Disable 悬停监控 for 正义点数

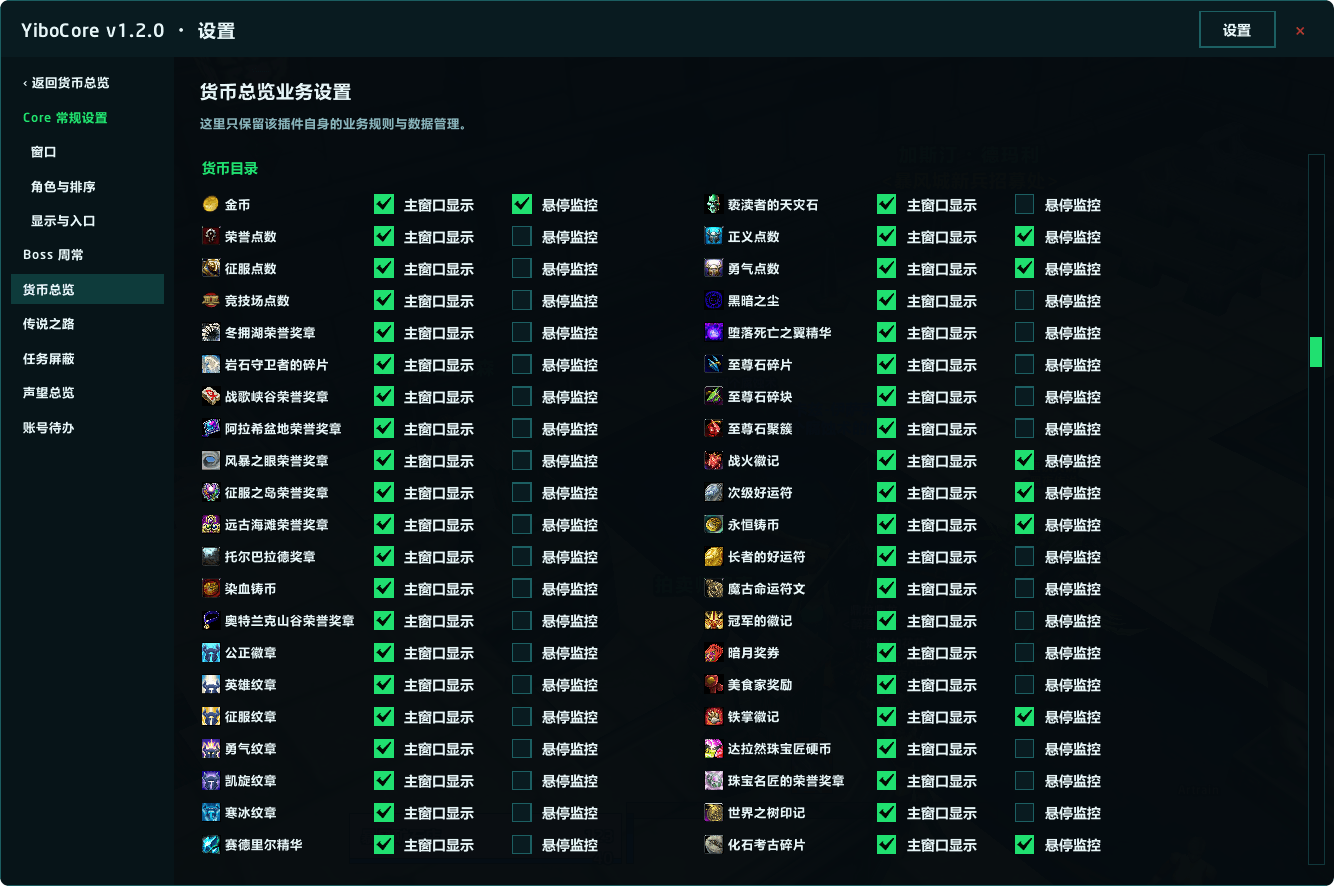click(x=1025, y=236)
